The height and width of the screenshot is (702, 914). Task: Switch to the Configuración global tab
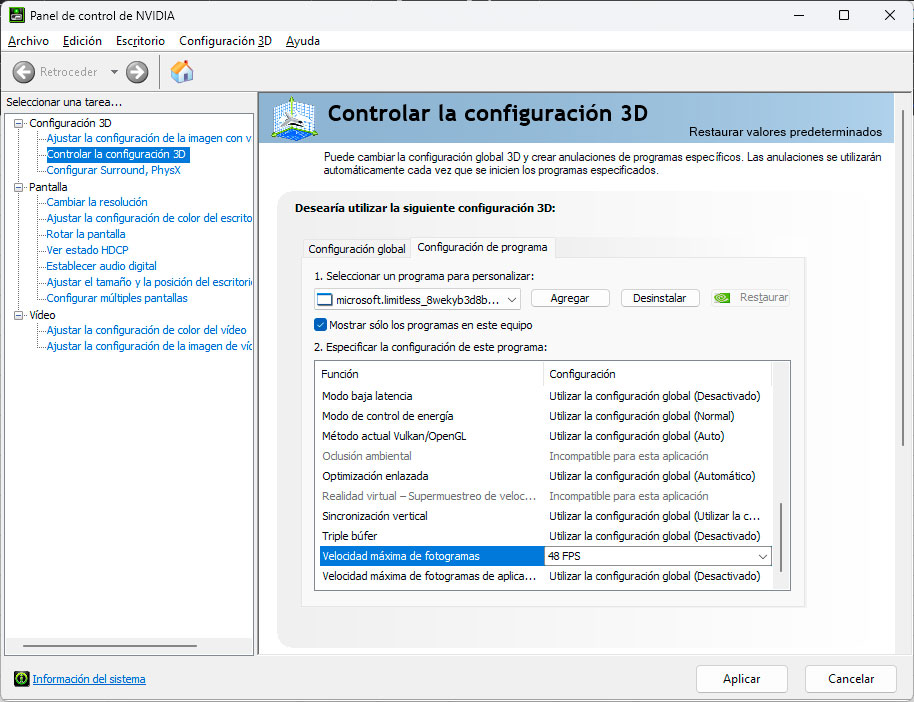tap(357, 249)
